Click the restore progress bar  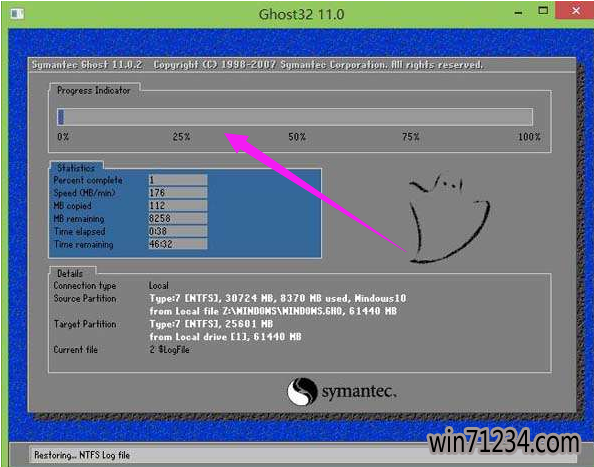point(295,117)
